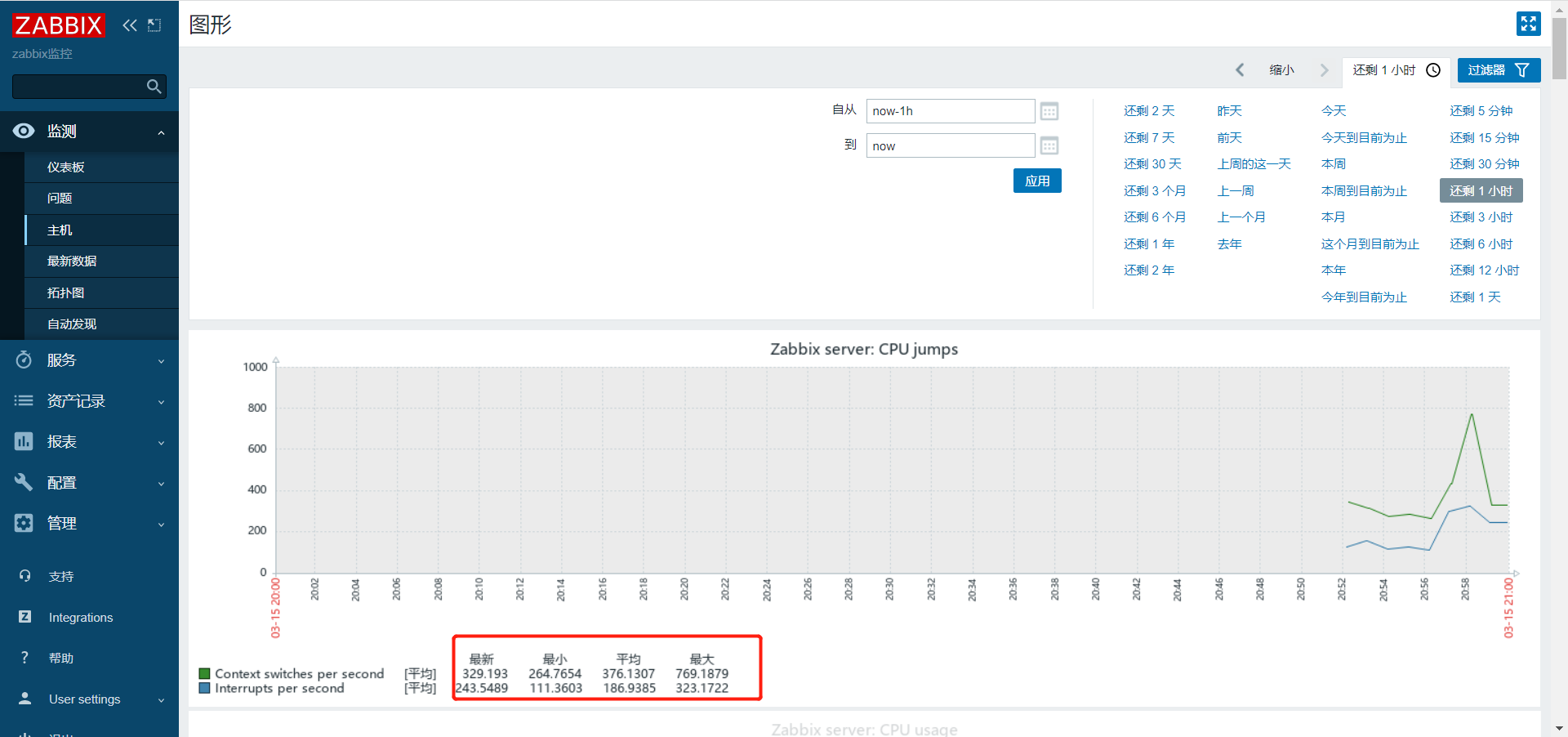
Task: Collapse the 监测 menu section
Action: [x=161, y=132]
